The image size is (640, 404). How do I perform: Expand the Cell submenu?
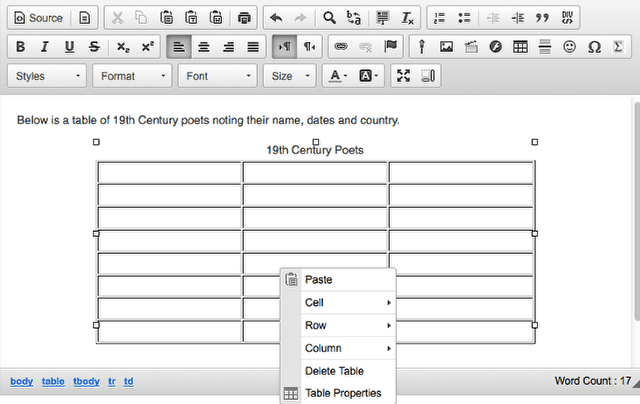click(x=338, y=302)
